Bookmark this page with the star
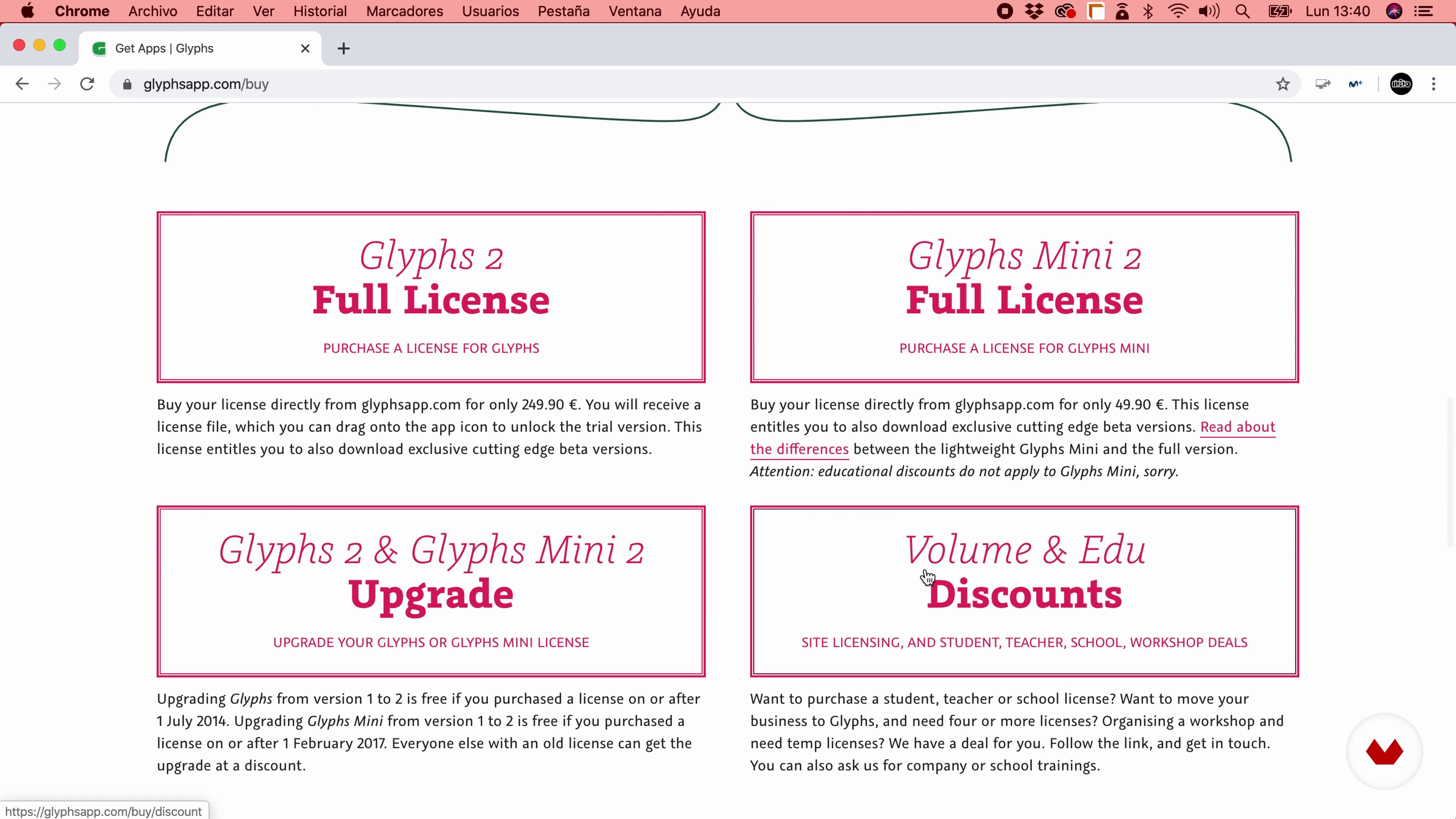The width and height of the screenshot is (1456, 819). (x=1282, y=84)
